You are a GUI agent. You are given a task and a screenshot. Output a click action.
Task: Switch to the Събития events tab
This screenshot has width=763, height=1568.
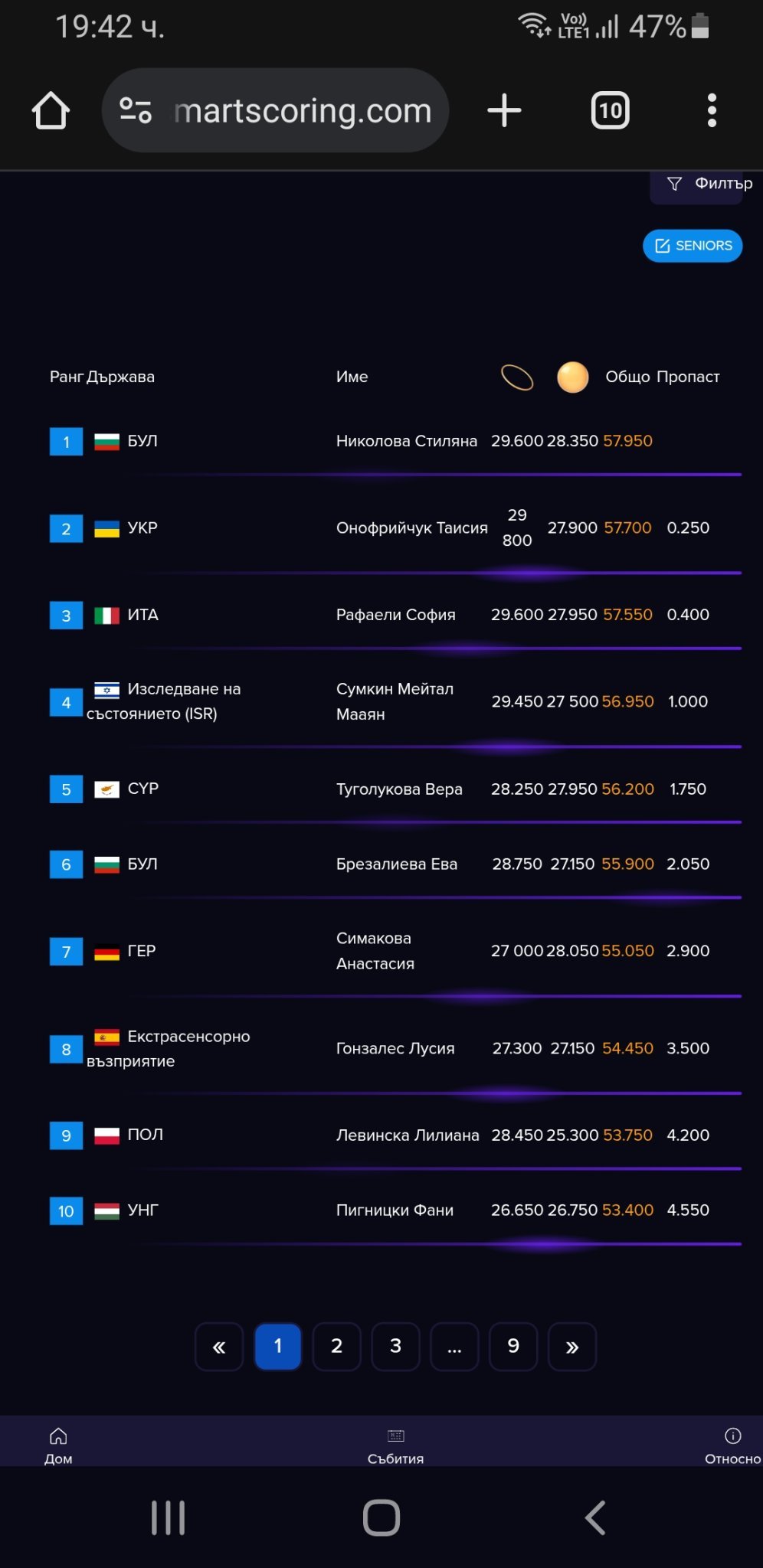pos(395,1445)
